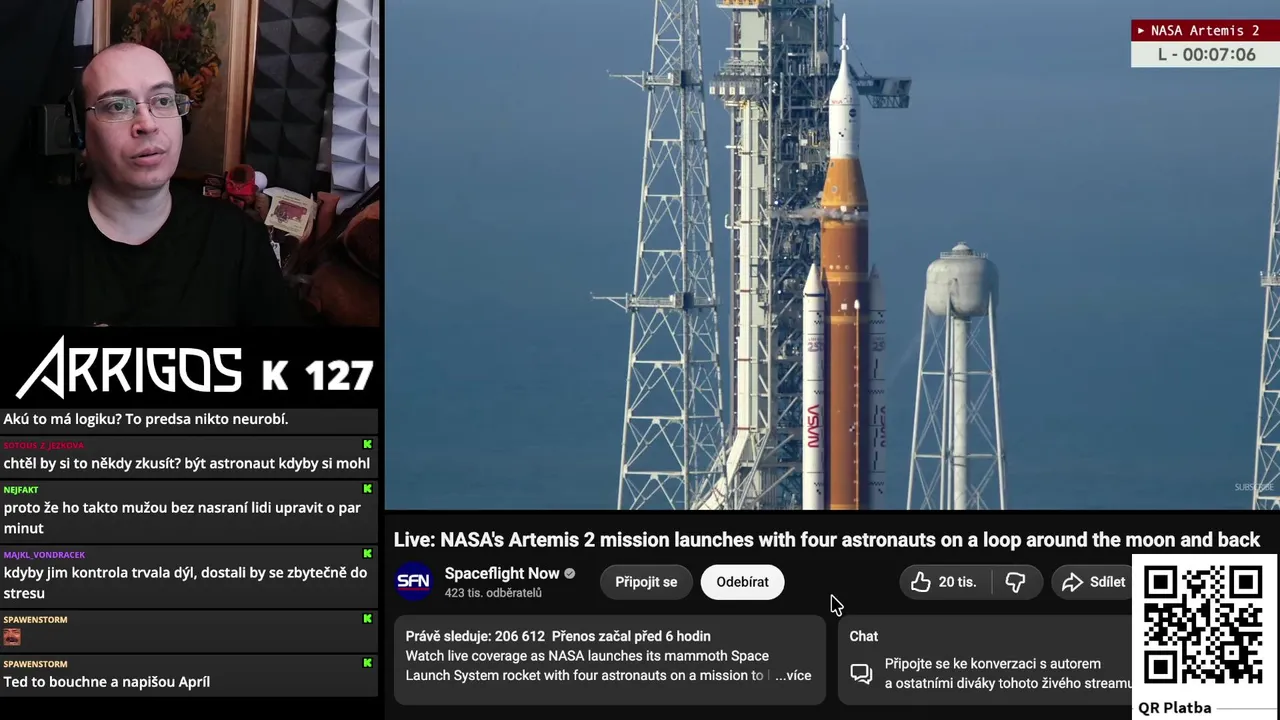Click chat message 'Ted to bouchne a napišou Apríl'
This screenshot has width=1280, height=720.
pyautogui.click(x=106, y=682)
